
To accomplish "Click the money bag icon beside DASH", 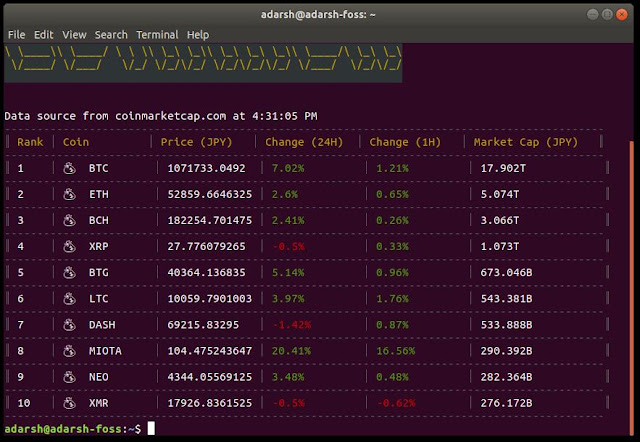I will (69, 325).
